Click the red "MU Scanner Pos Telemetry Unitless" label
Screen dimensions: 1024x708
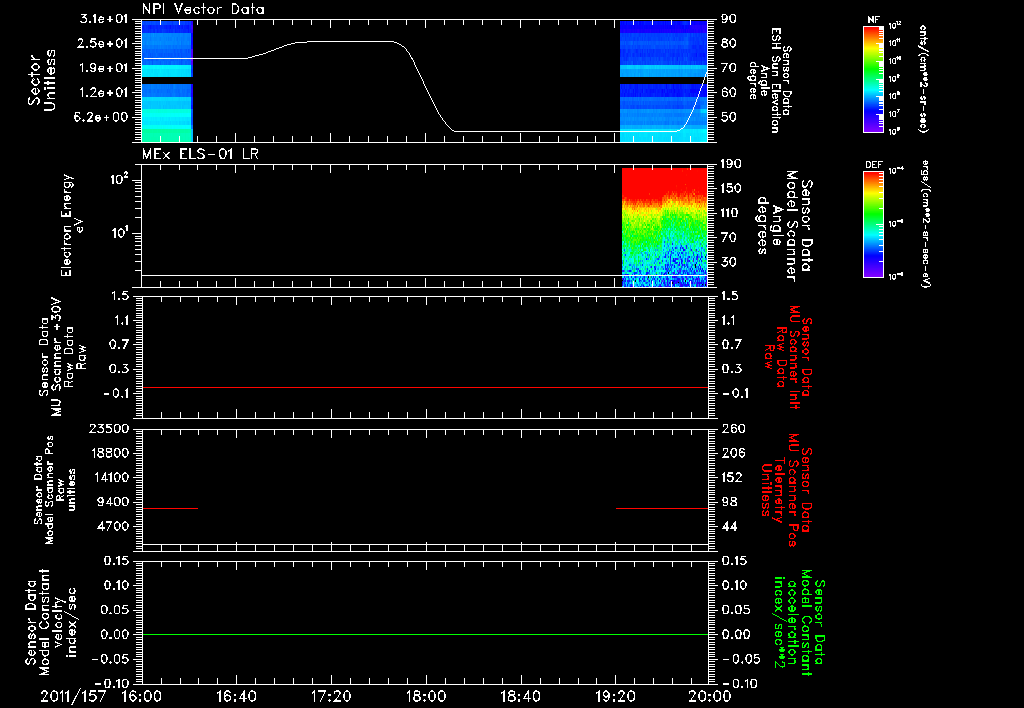(x=787, y=490)
